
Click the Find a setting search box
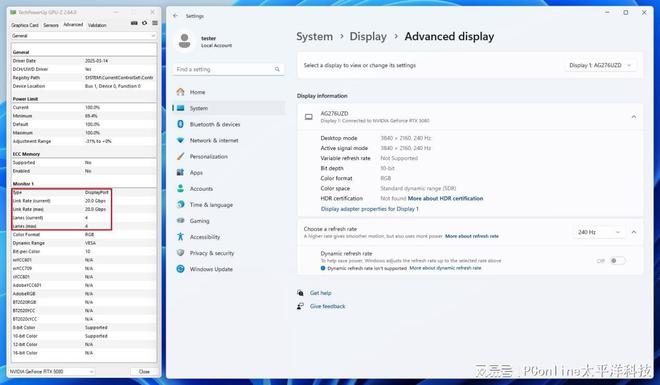coord(228,69)
